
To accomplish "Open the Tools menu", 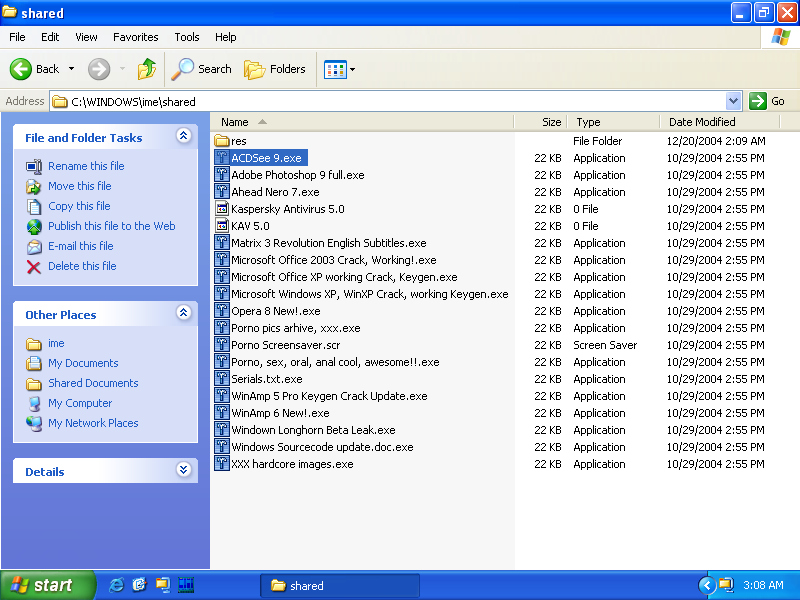I will pos(187,37).
